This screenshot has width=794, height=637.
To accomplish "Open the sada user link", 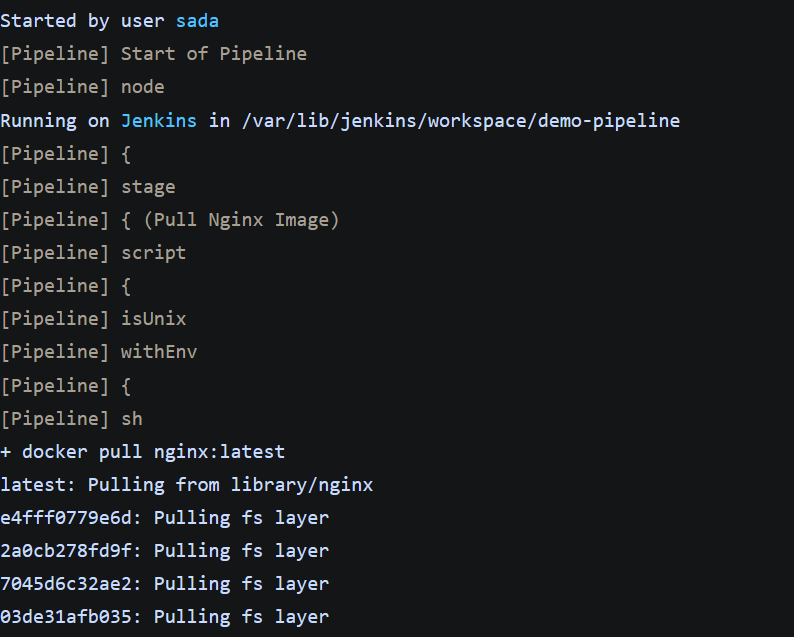I will point(197,21).
